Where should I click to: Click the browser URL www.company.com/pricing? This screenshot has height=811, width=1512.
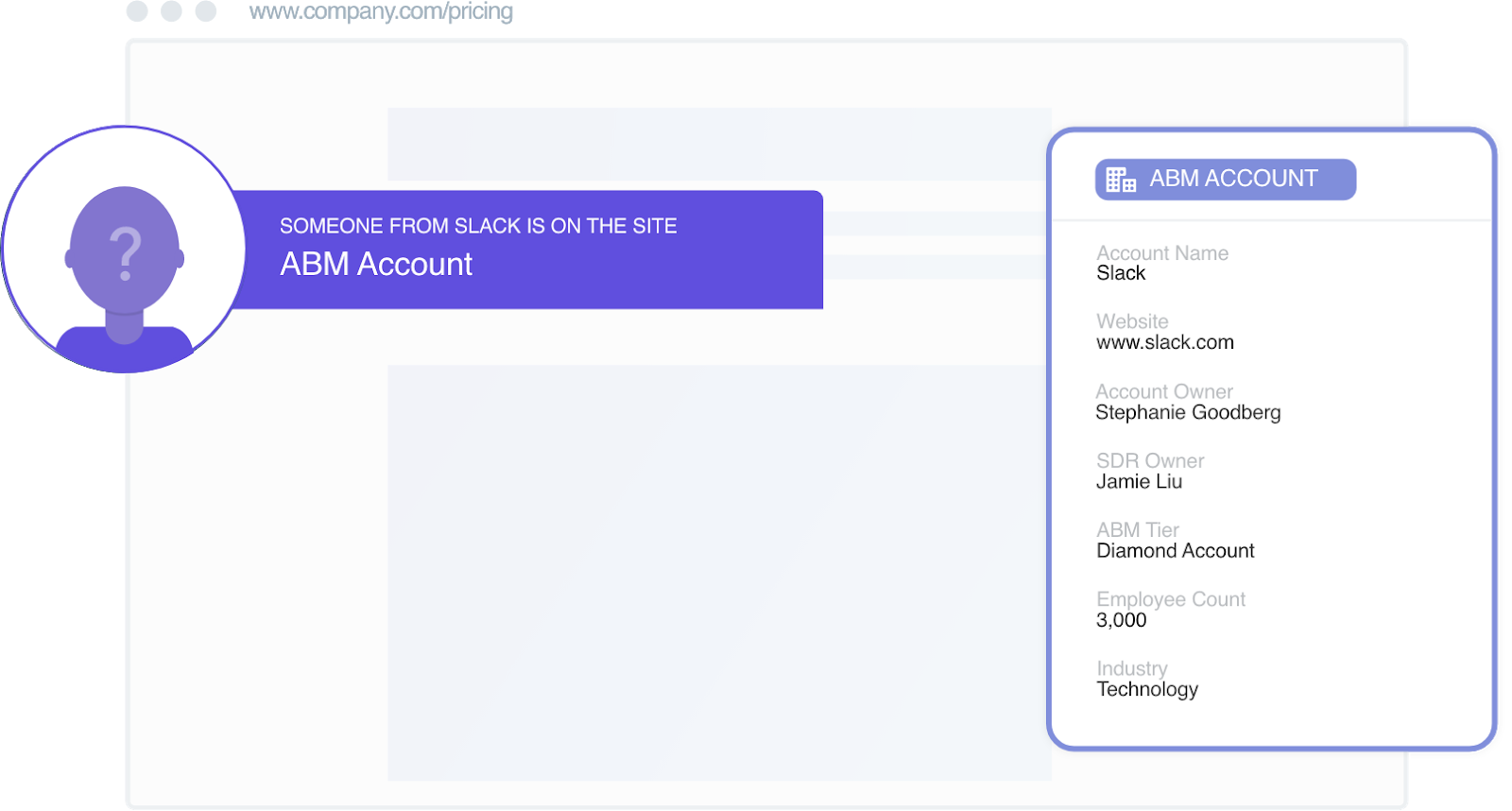(381, 12)
